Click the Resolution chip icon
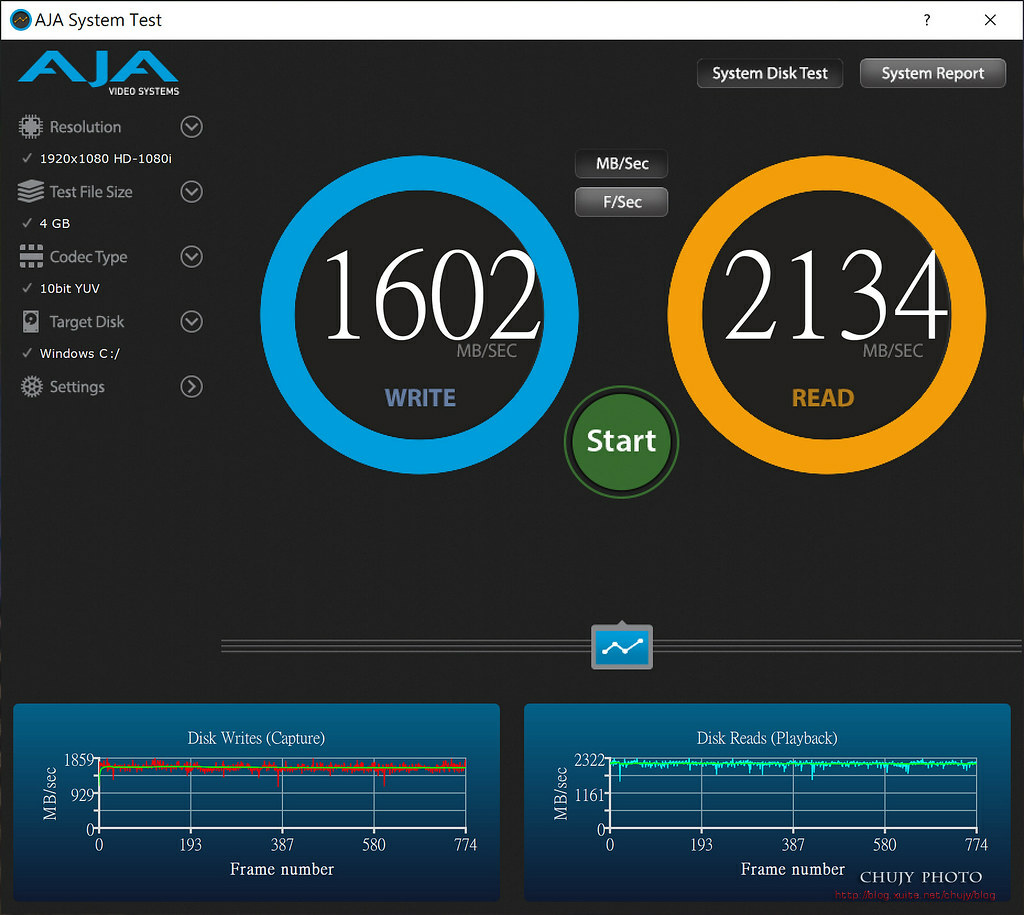 tap(31, 127)
